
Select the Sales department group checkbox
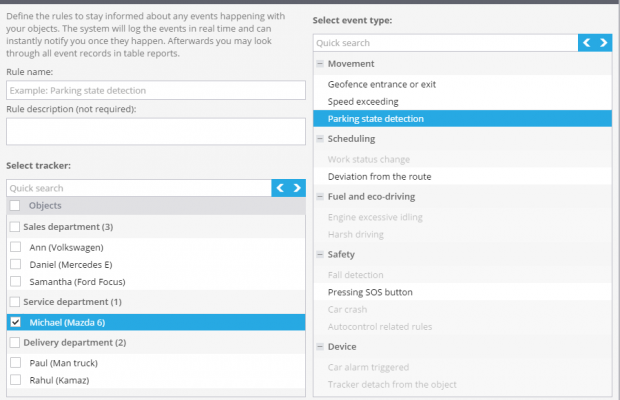click(x=15, y=227)
